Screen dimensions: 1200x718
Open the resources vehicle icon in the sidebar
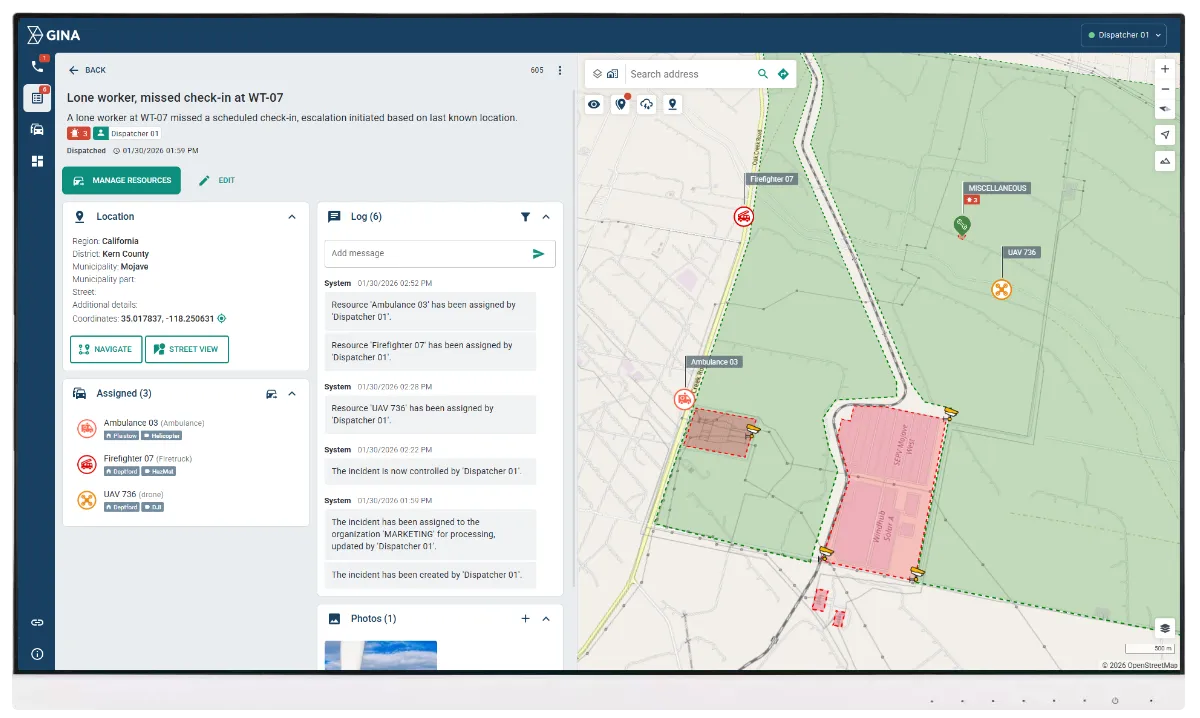(38, 128)
